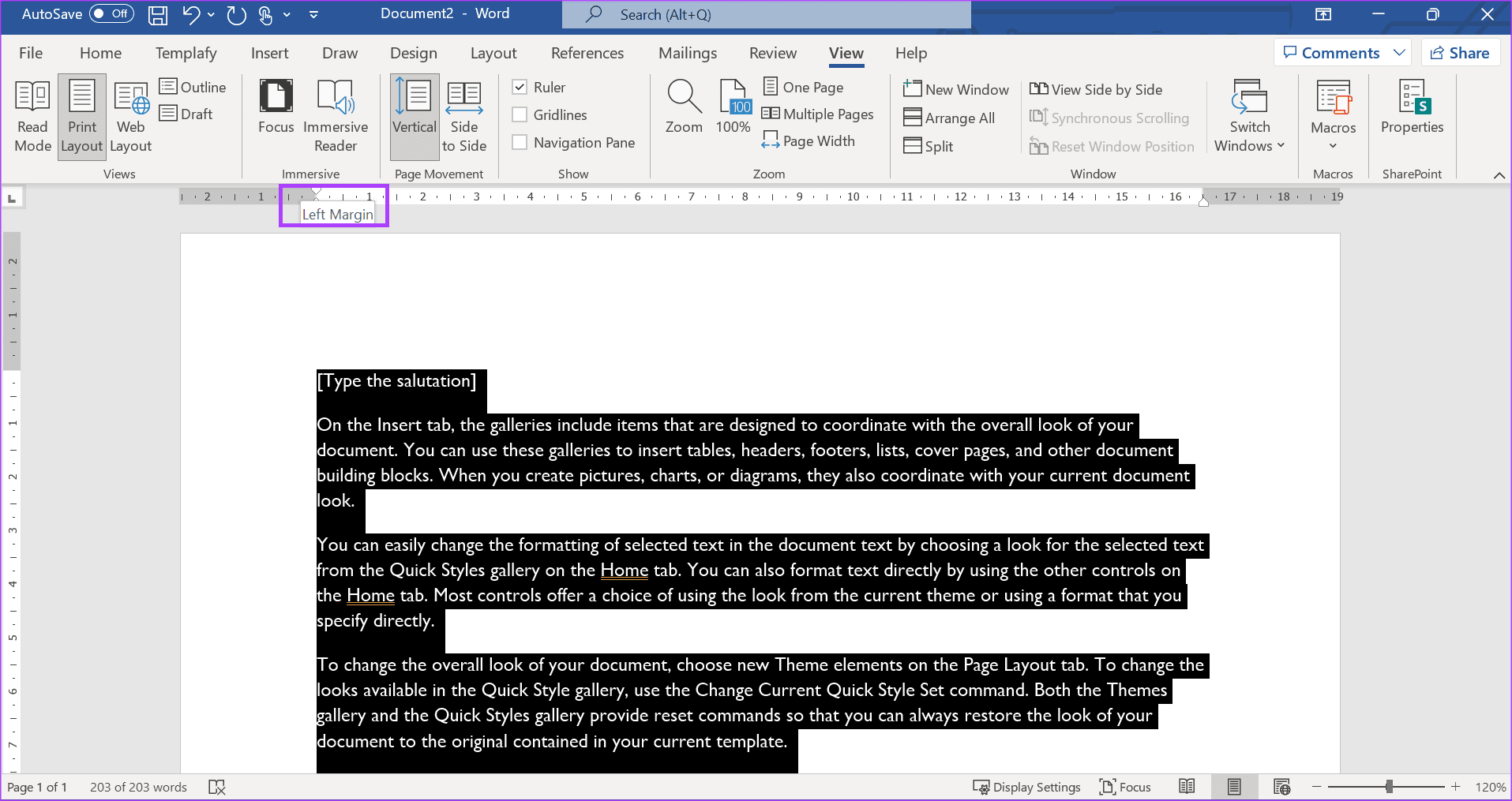Turn on Navigation Pane checkbox

click(x=520, y=142)
